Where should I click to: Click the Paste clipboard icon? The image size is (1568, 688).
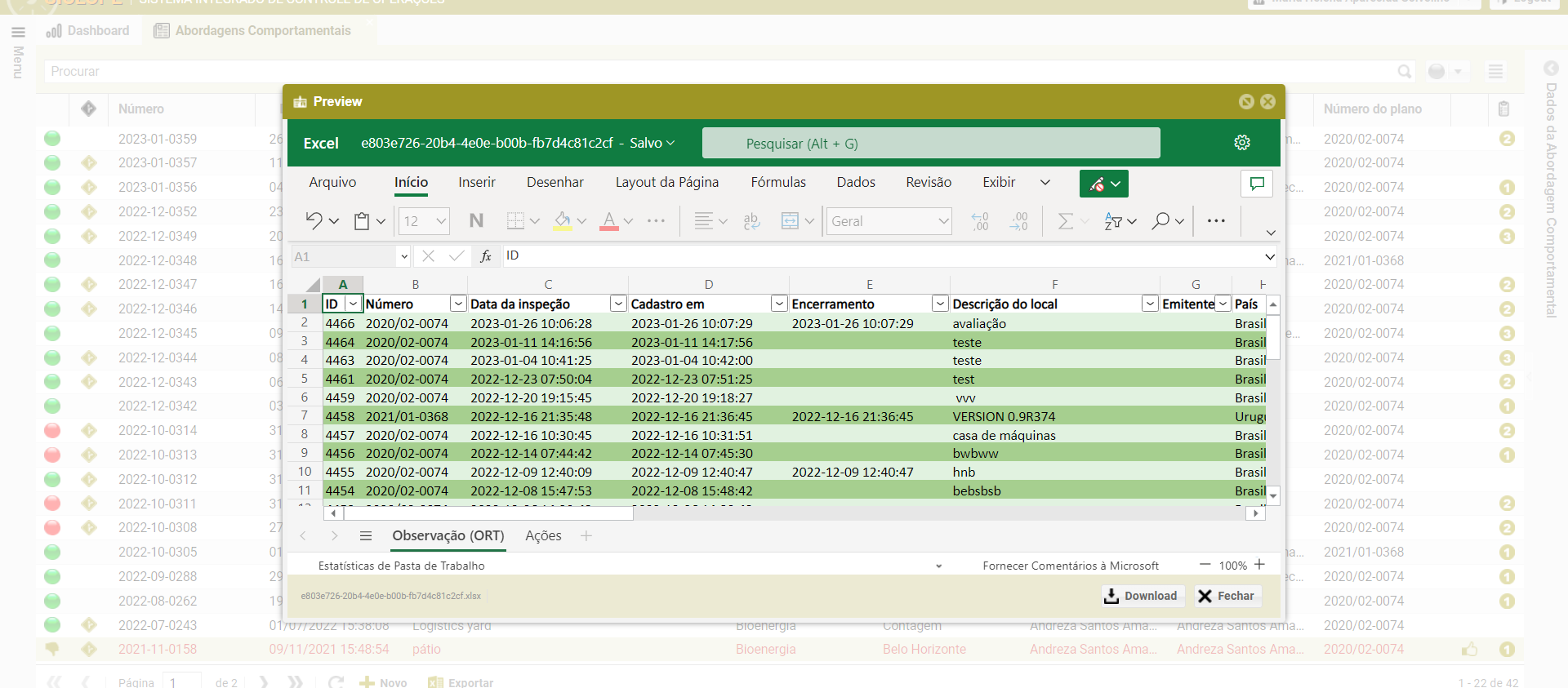point(362,220)
